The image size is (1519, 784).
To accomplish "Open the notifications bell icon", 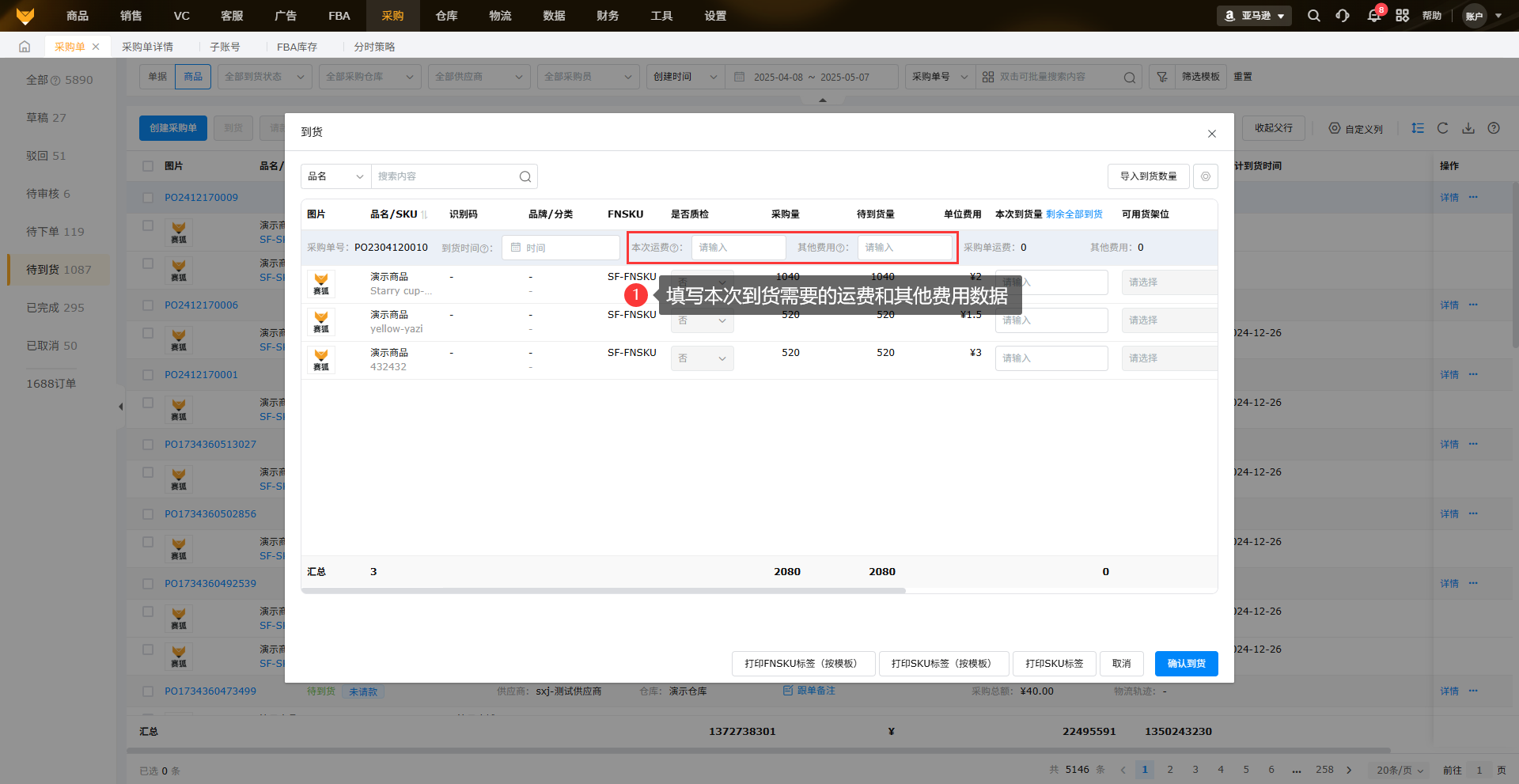I will click(x=1373, y=16).
